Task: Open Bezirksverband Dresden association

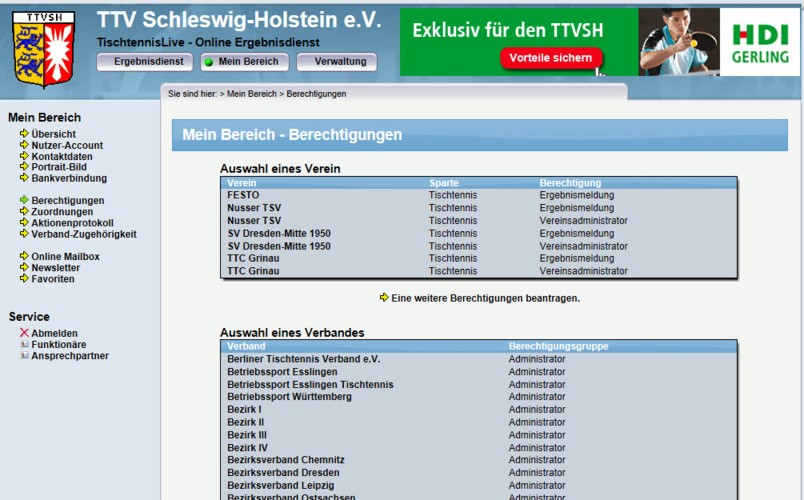Action: [283, 473]
